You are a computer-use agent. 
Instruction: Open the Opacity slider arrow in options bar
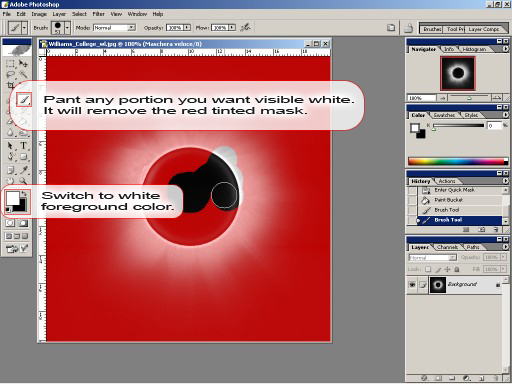coord(187,28)
